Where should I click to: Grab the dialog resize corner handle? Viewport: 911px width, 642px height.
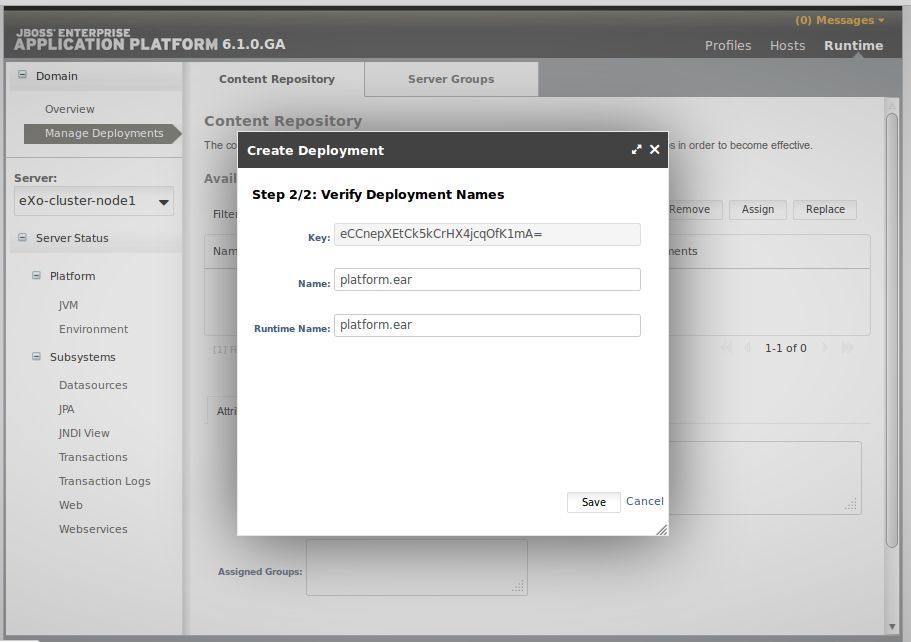pos(662,529)
